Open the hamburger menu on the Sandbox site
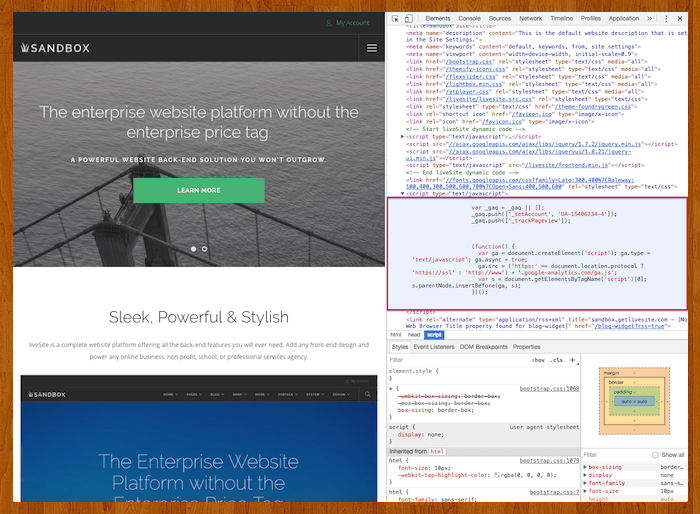Screen dimensions: 700x514 point(372,48)
